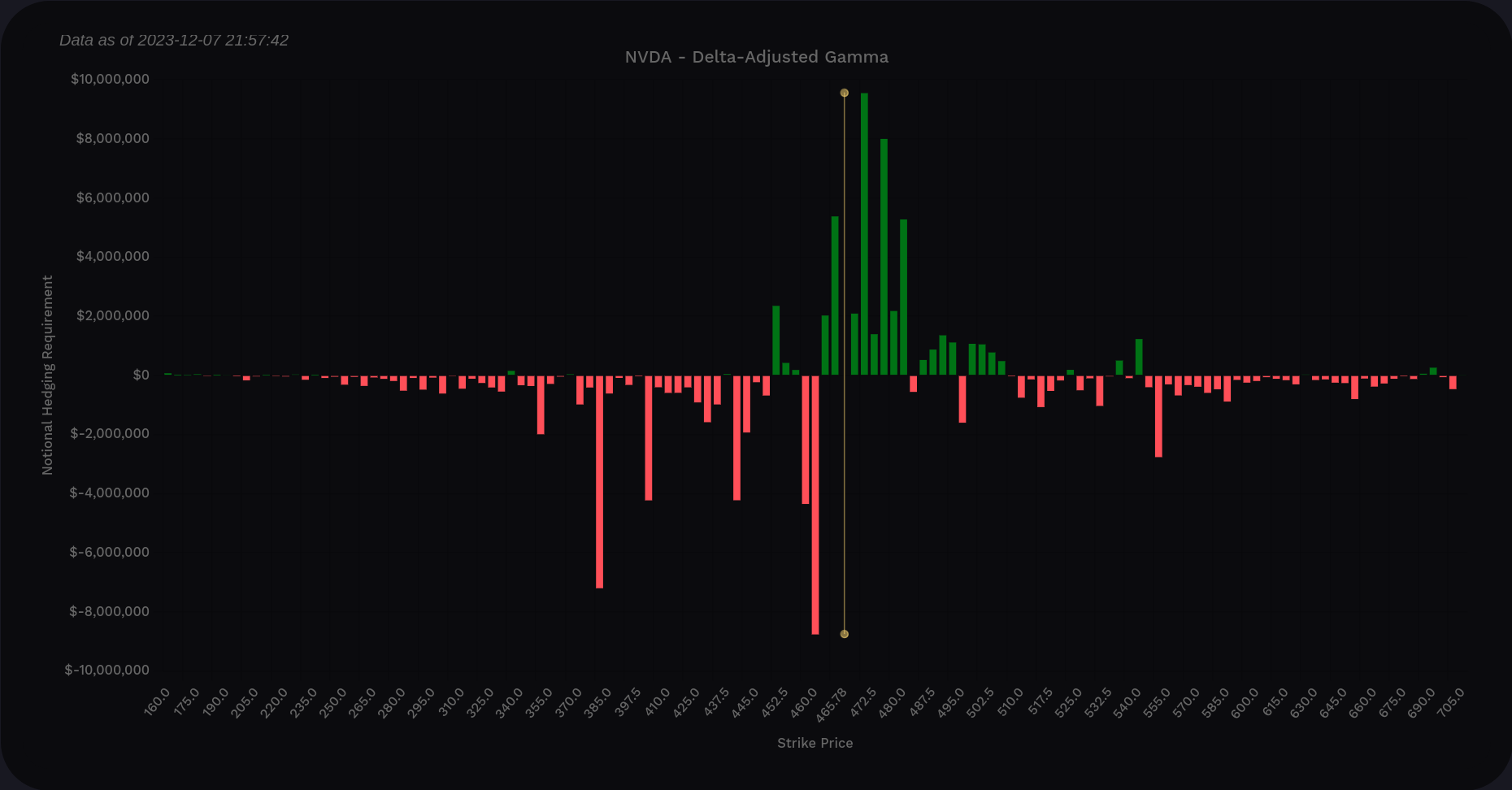Click the 410.0 strike tick label

click(x=657, y=701)
